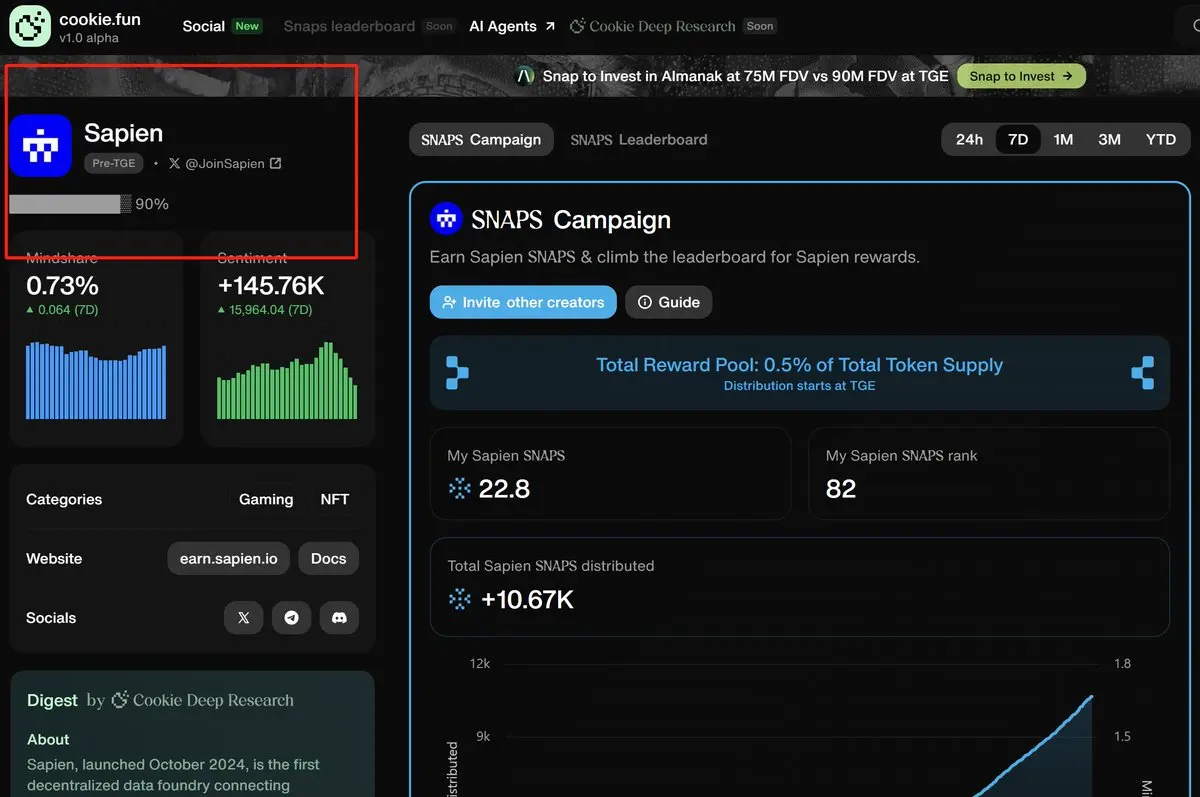Open the Docs link

point(328,559)
